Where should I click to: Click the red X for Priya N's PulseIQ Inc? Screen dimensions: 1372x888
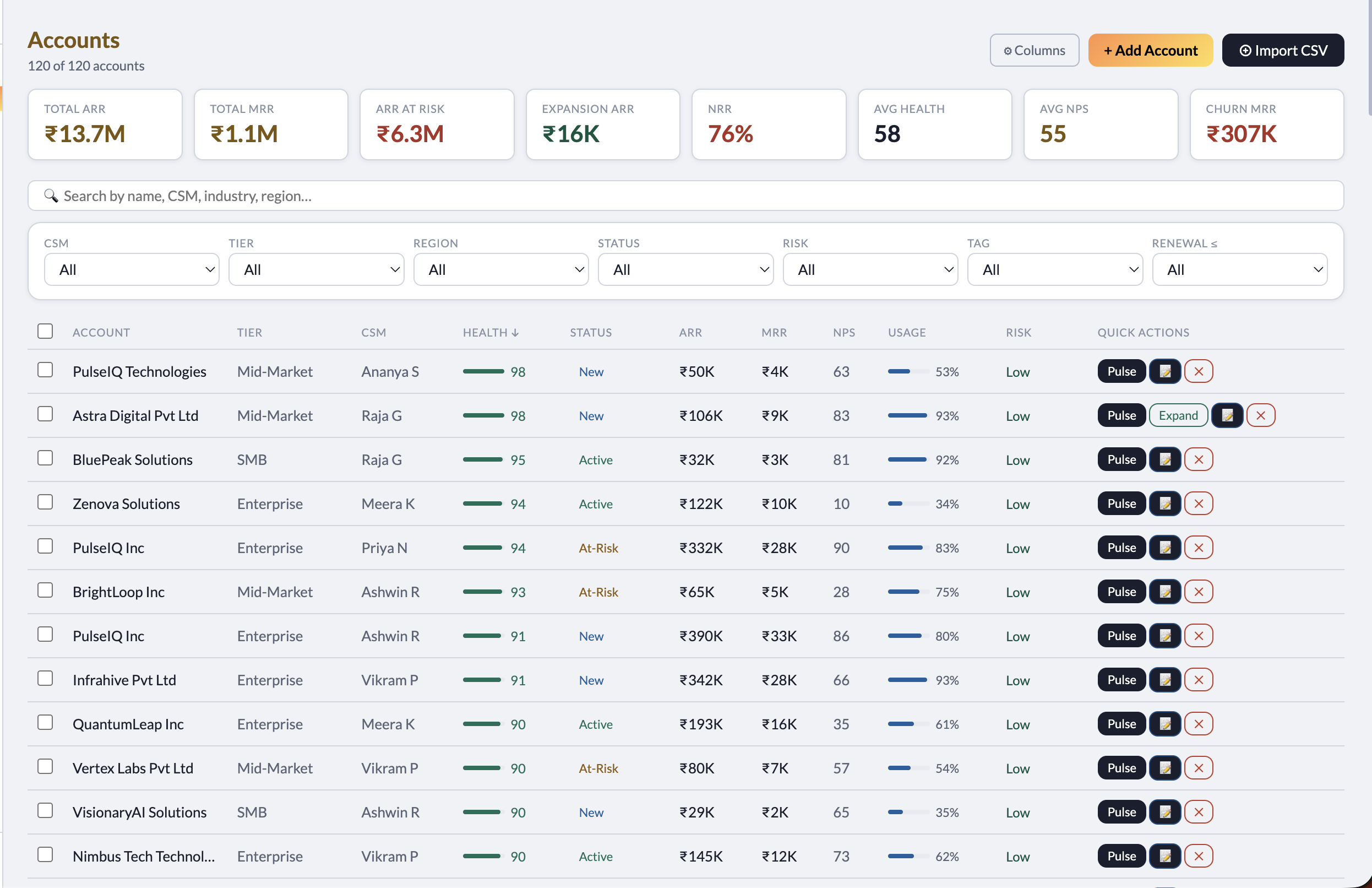click(x=1199, y=548)
